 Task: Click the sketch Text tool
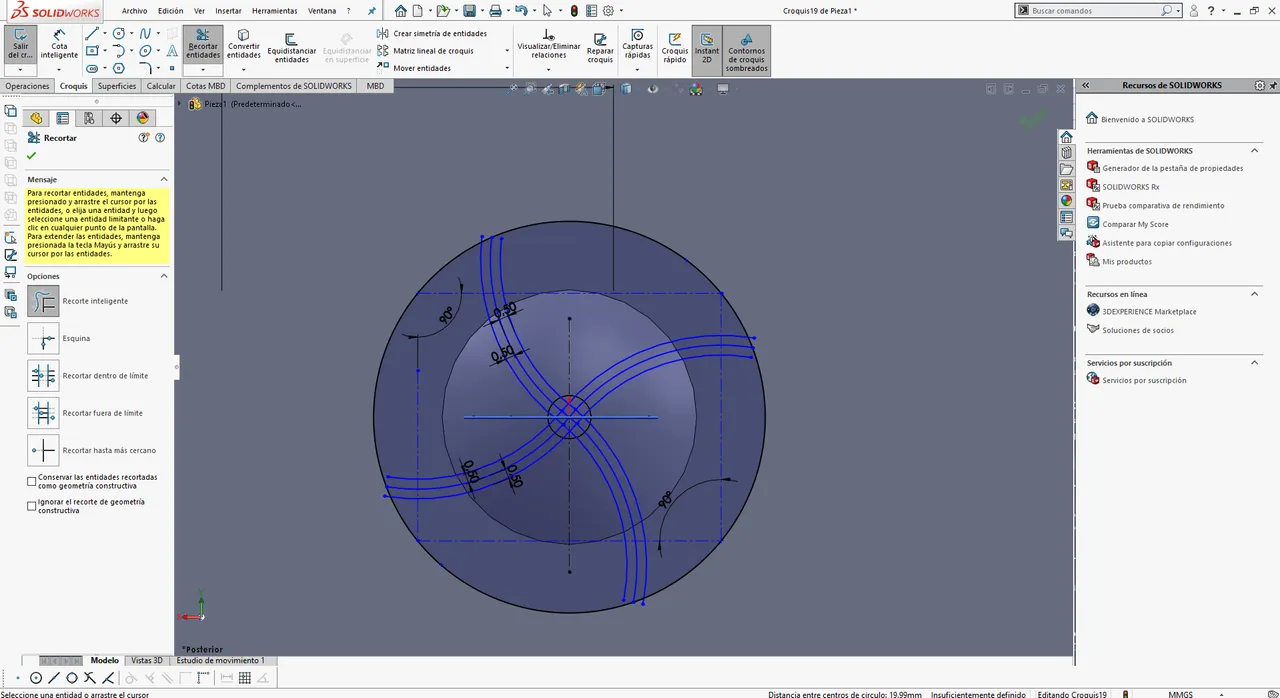coord(171,51)
